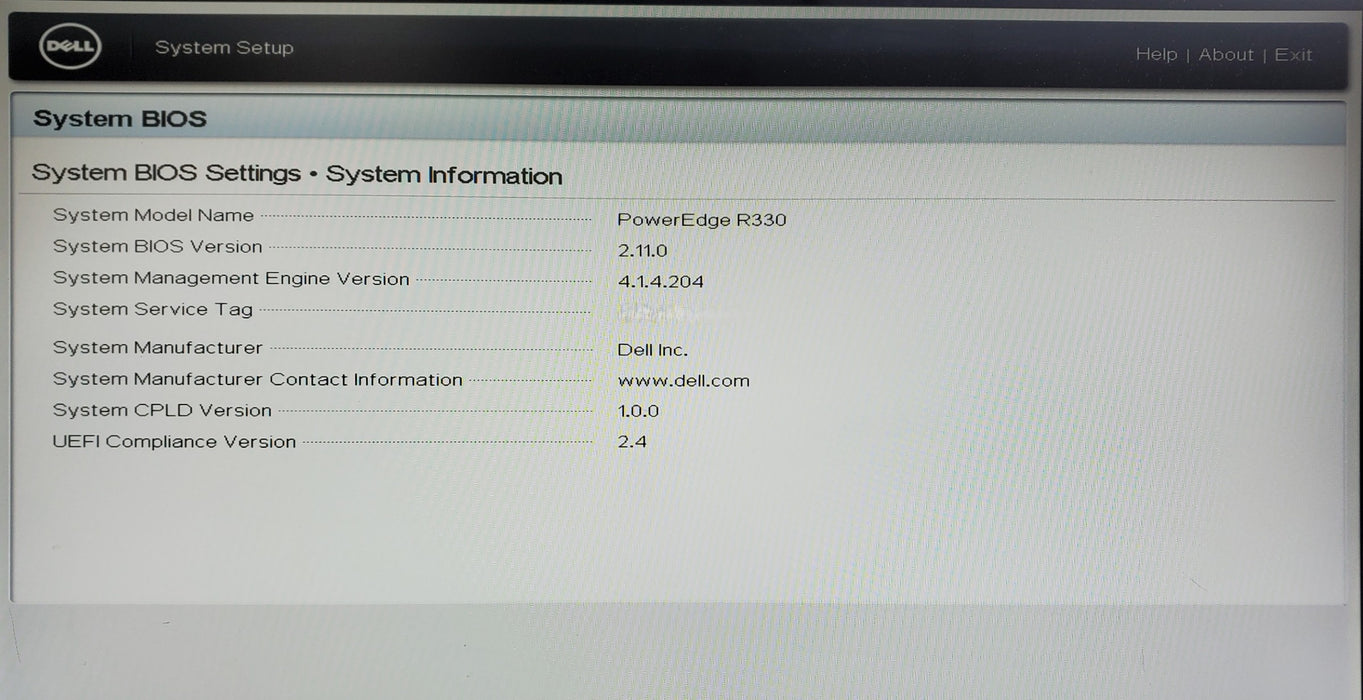Select the System Setup title text
Screen dimensions: 1363x700
[x=224, y=48]
